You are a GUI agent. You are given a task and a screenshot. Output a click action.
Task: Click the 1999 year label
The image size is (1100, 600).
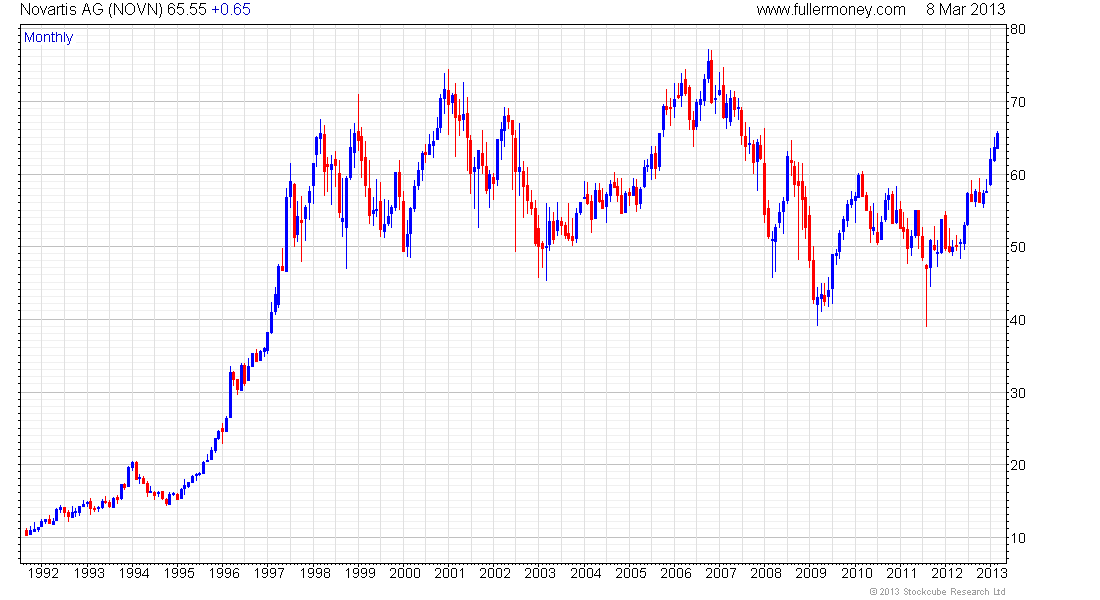point(360,573)
